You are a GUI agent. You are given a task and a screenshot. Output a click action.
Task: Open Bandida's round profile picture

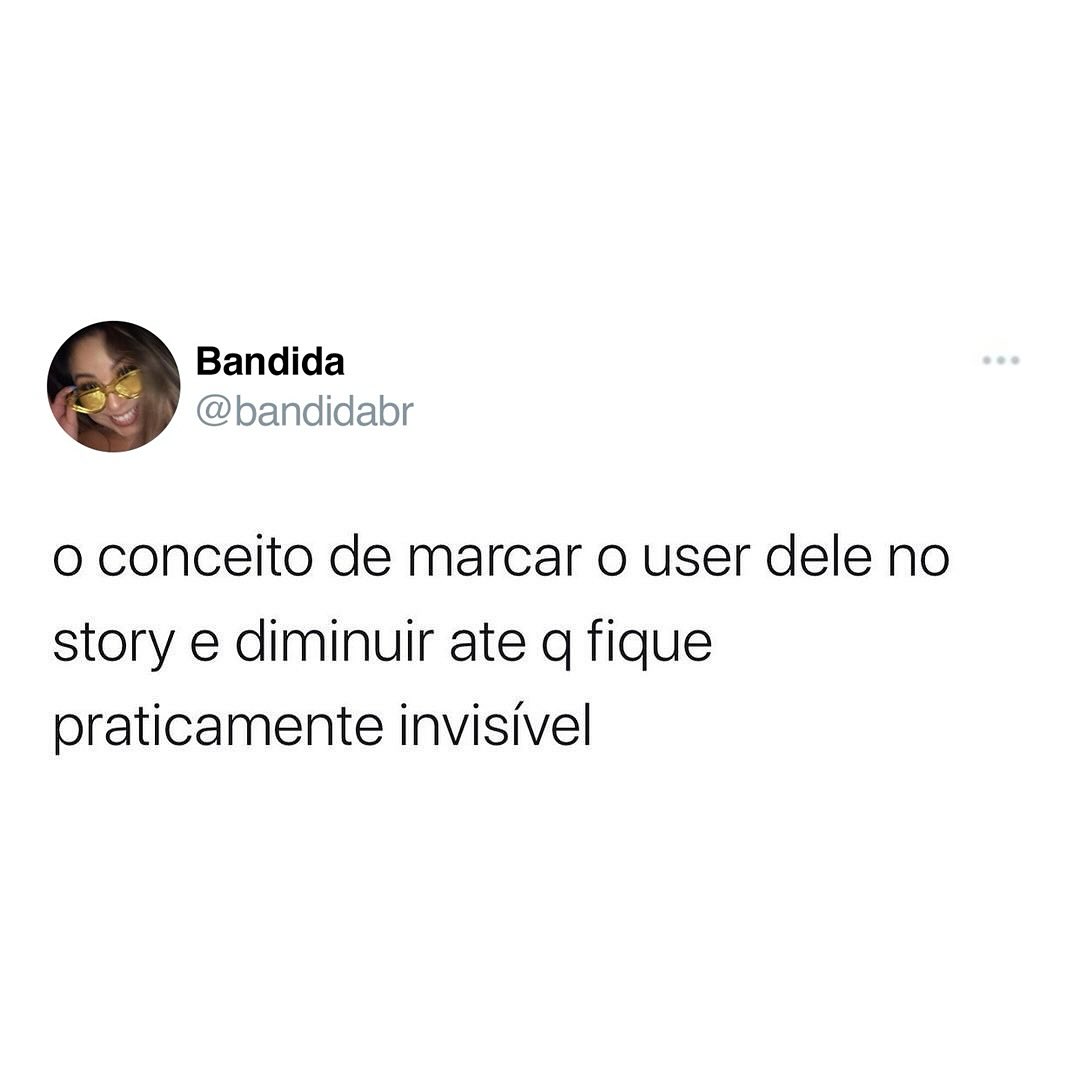(x=114, y=386)
